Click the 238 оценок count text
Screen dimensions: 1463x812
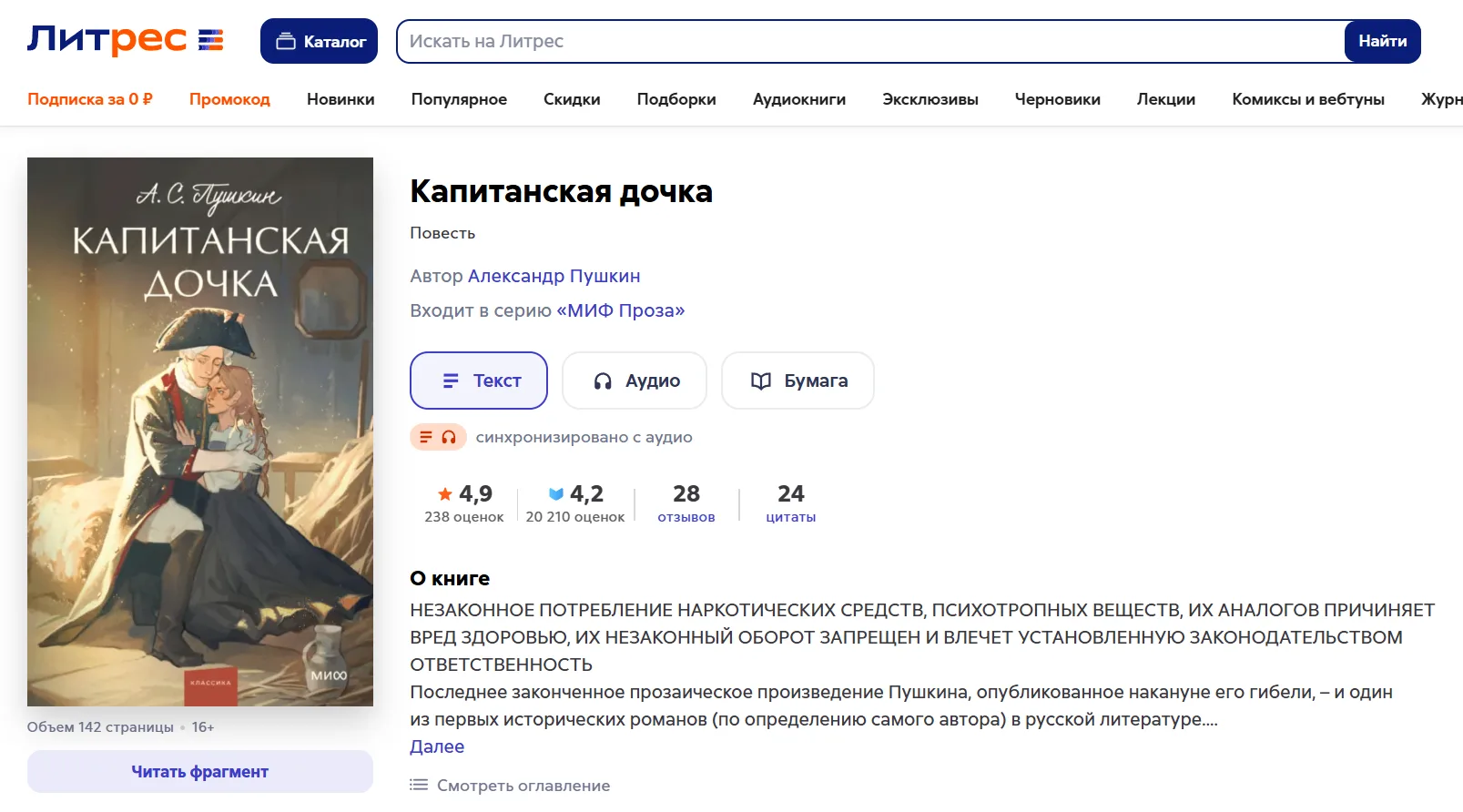tap(464, 517)
